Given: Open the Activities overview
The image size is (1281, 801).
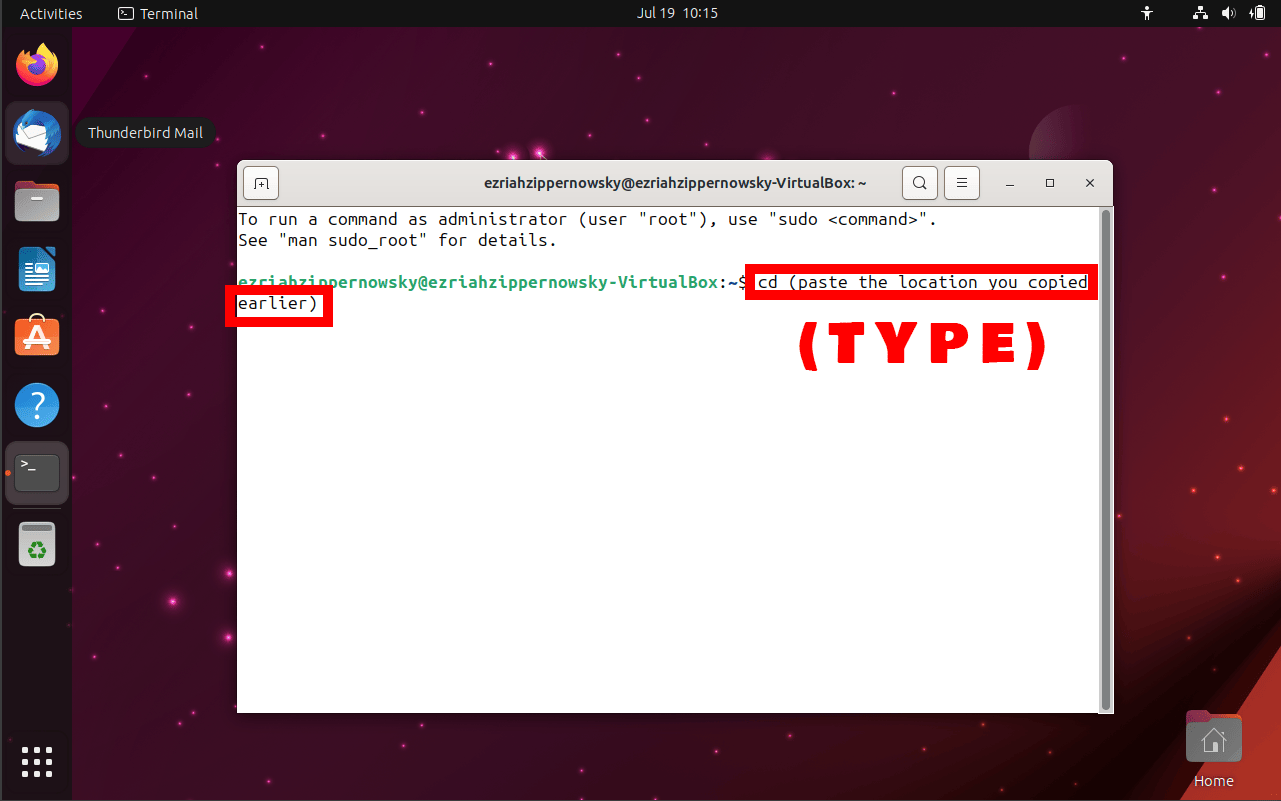Looking at the screenshot, I should click(x=50, y=13).
